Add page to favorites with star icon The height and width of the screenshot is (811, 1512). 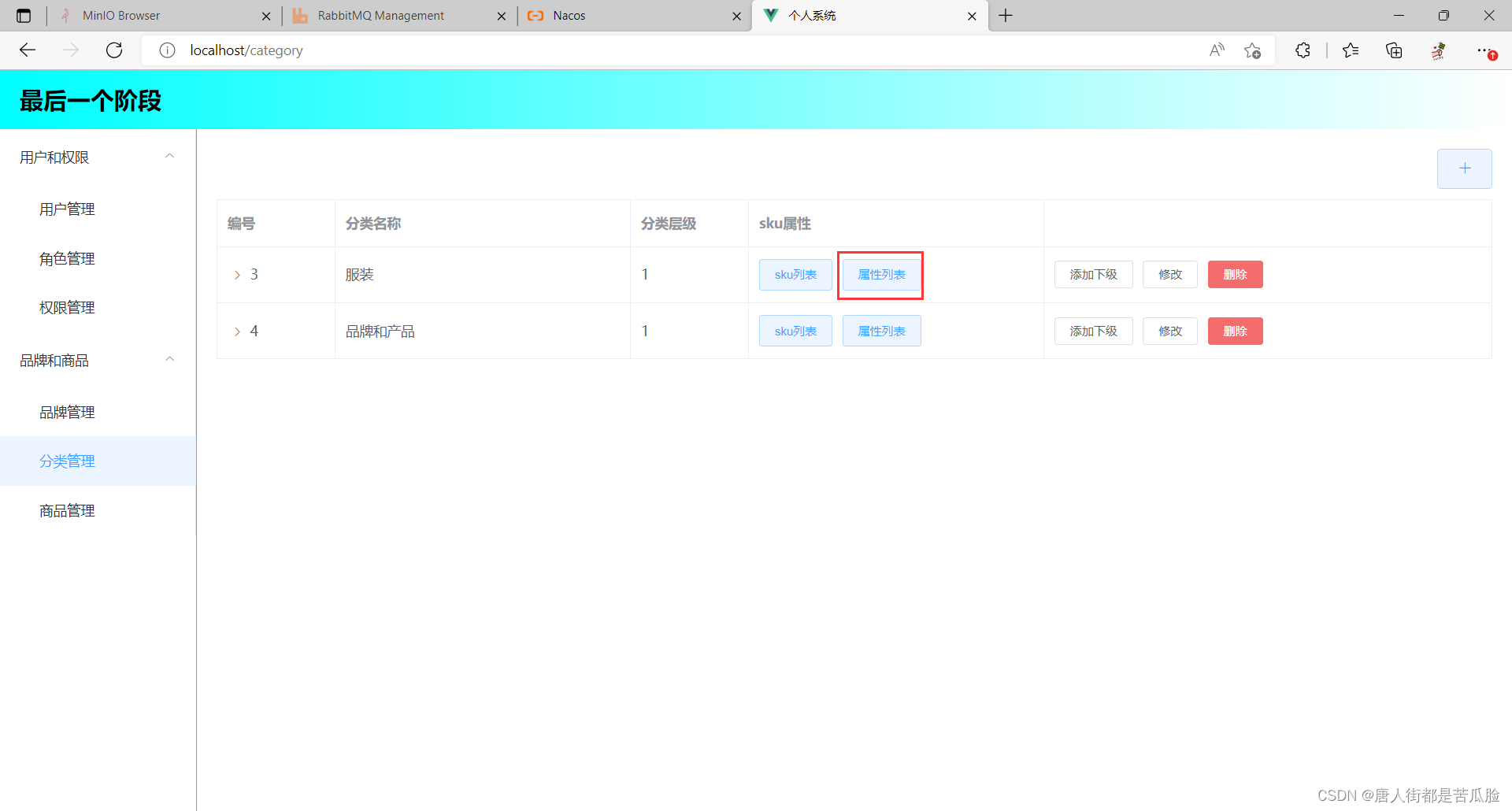(1253, 50)
